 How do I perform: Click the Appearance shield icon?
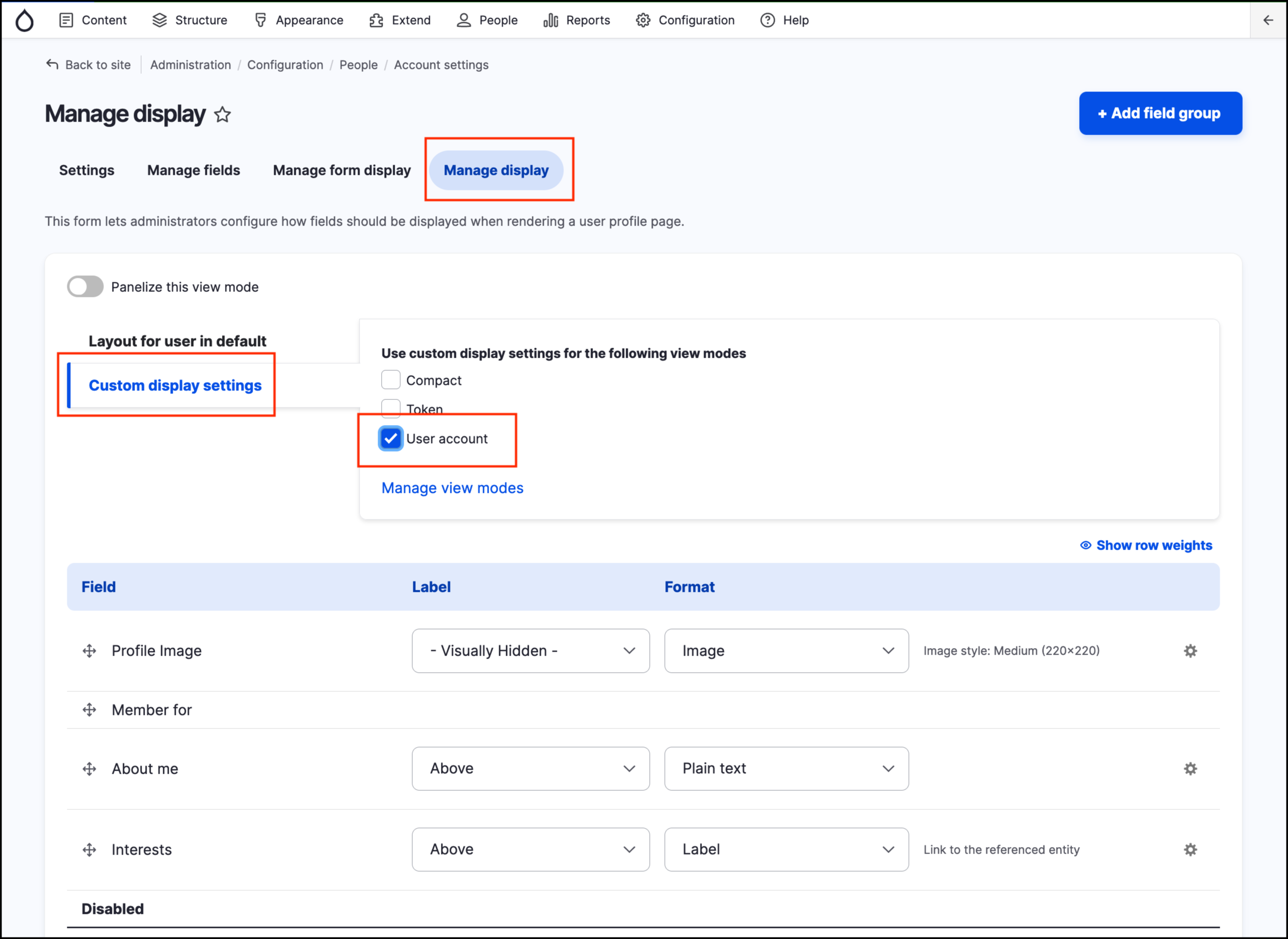[x=260, y=20]
